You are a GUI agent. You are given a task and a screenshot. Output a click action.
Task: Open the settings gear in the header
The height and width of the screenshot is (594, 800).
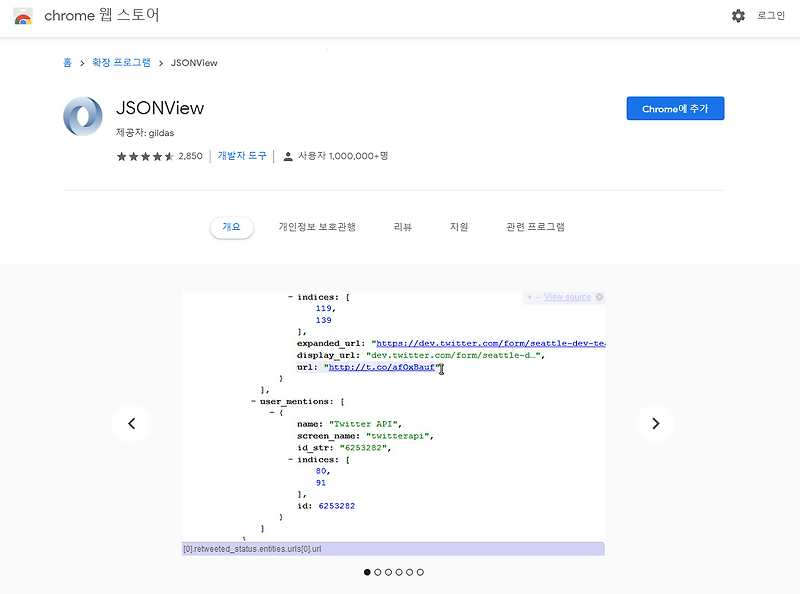(737, 16)
